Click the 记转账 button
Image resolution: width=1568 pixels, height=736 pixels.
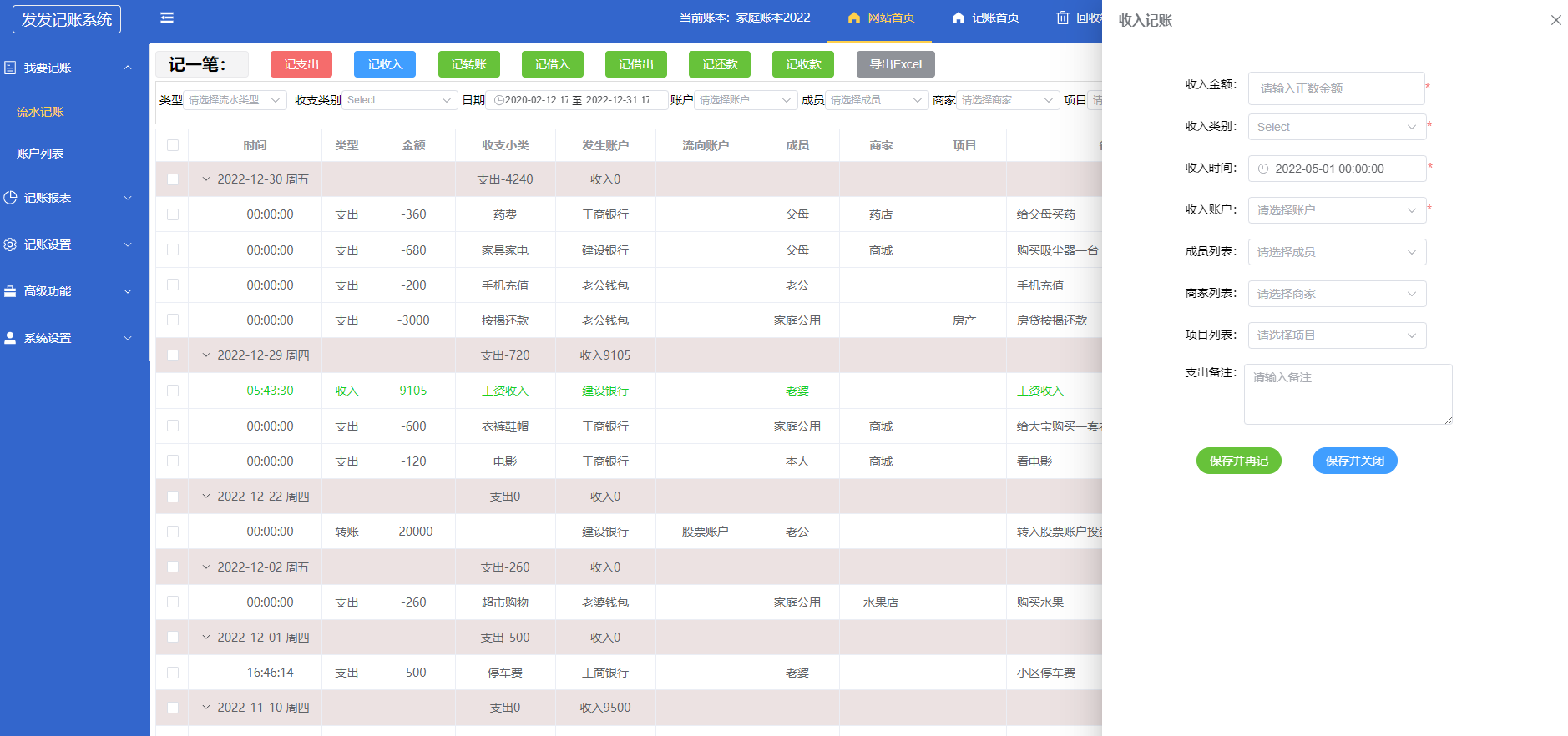[468, 64]
